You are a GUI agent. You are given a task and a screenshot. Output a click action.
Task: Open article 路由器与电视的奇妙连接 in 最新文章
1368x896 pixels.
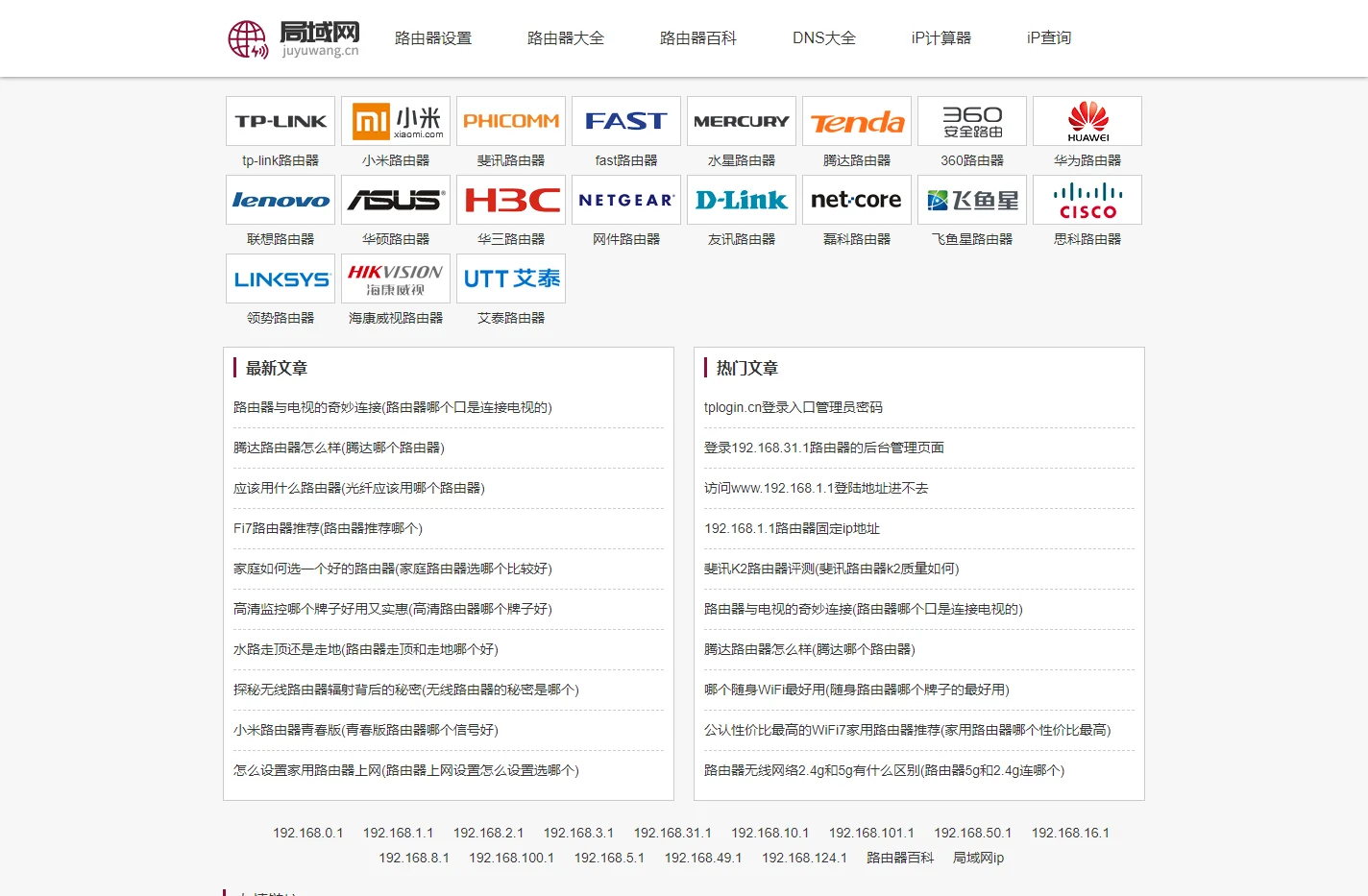point(393,407)
